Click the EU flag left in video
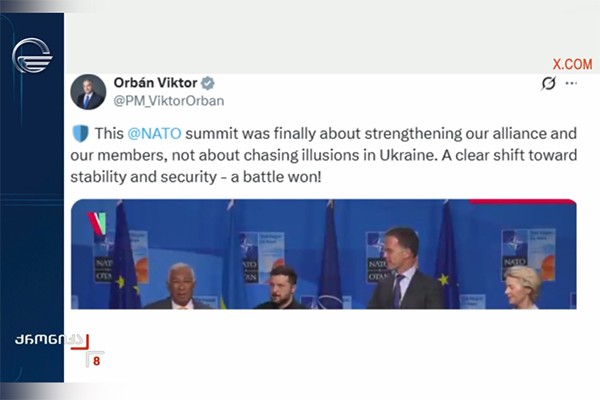The width and height of the screenshot is (600, 400). [x=124, y=256]
